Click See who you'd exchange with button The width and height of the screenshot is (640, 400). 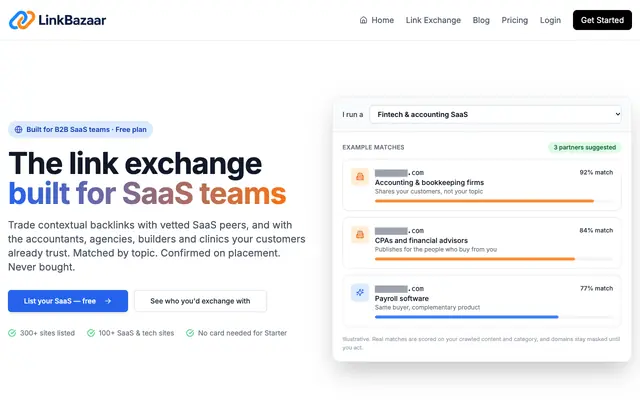[200, 301]
